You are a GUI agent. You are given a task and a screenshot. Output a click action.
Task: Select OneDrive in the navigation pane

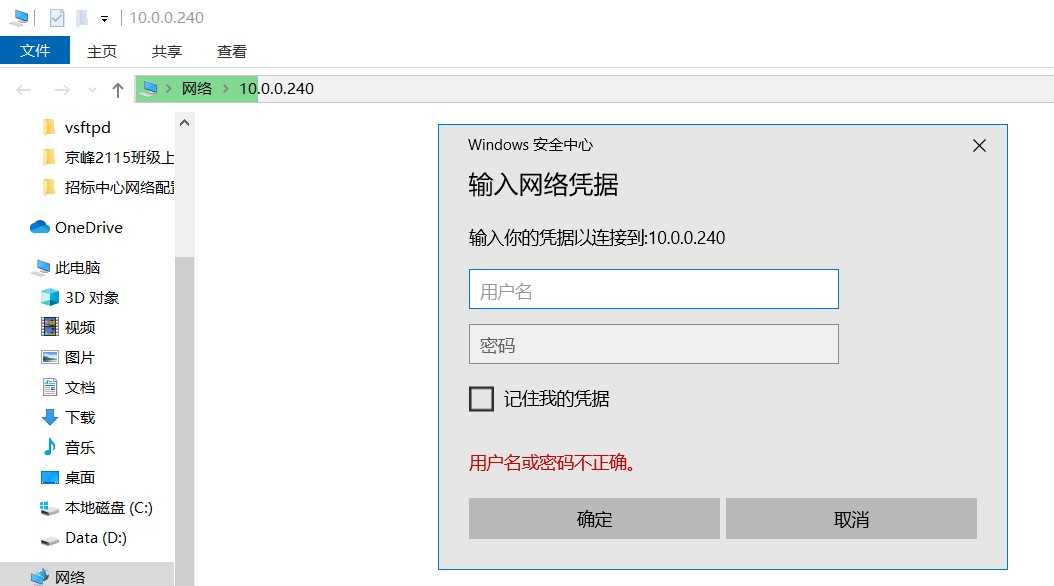coord(89,227)
